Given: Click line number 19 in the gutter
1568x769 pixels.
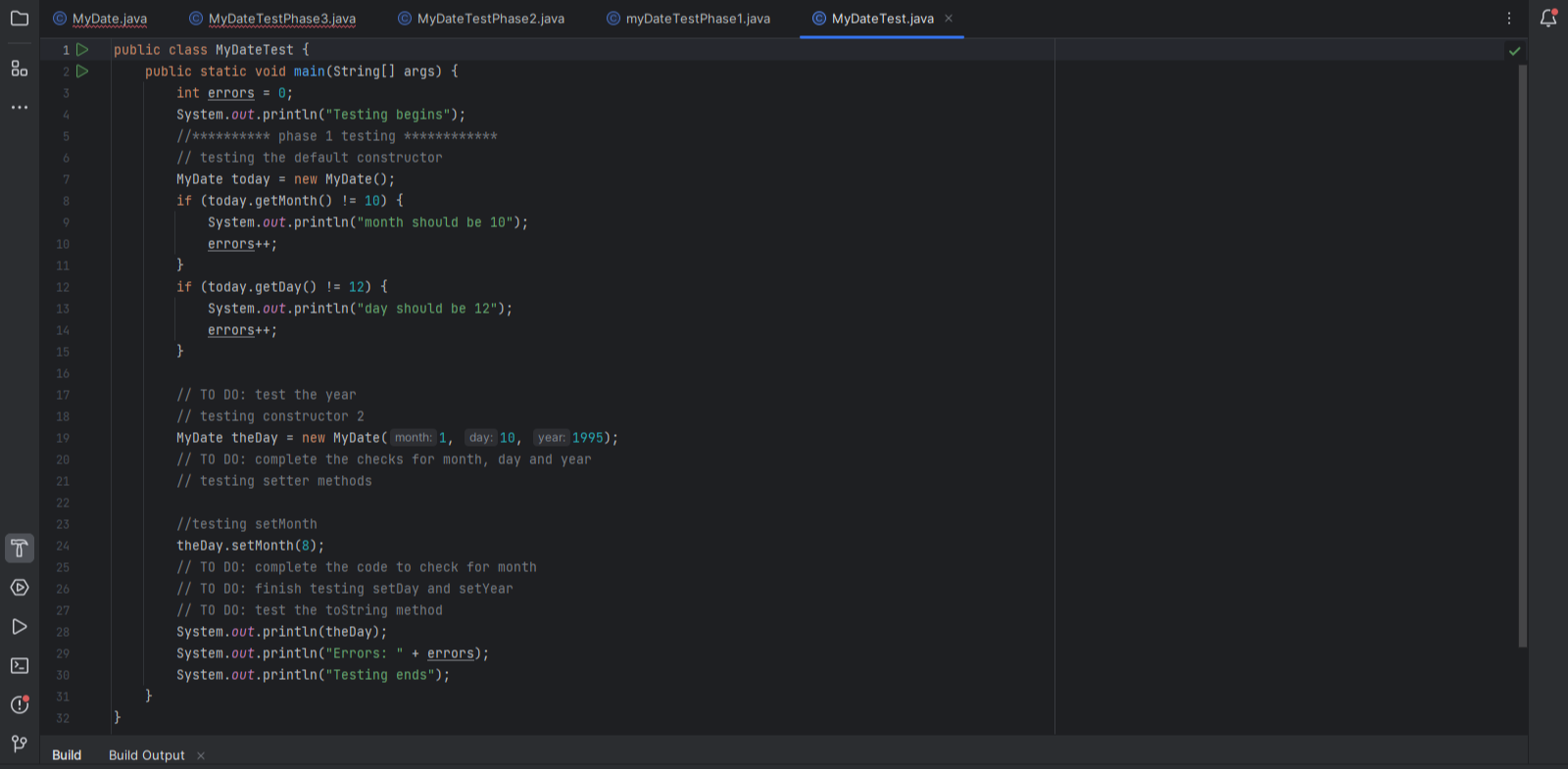Looking at the screenshot, I should 63,438.
